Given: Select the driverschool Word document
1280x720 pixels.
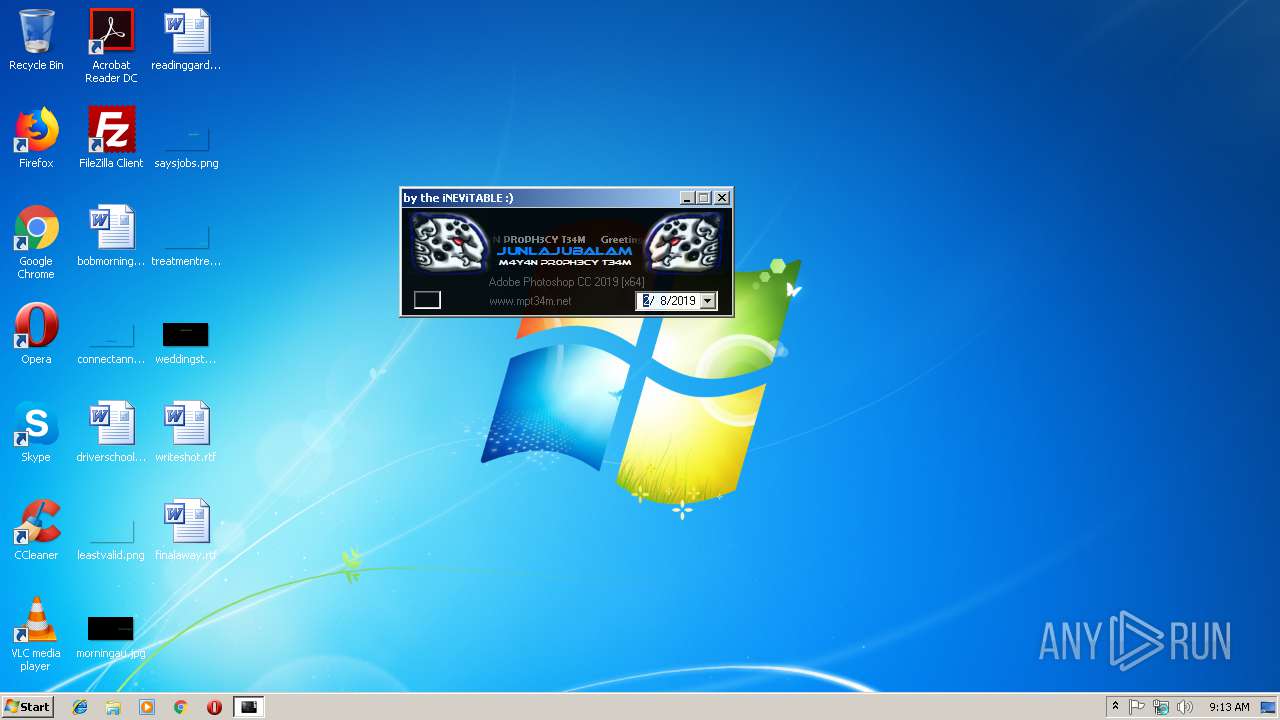Looking at the screenshot, I should (x=111, y=433).
